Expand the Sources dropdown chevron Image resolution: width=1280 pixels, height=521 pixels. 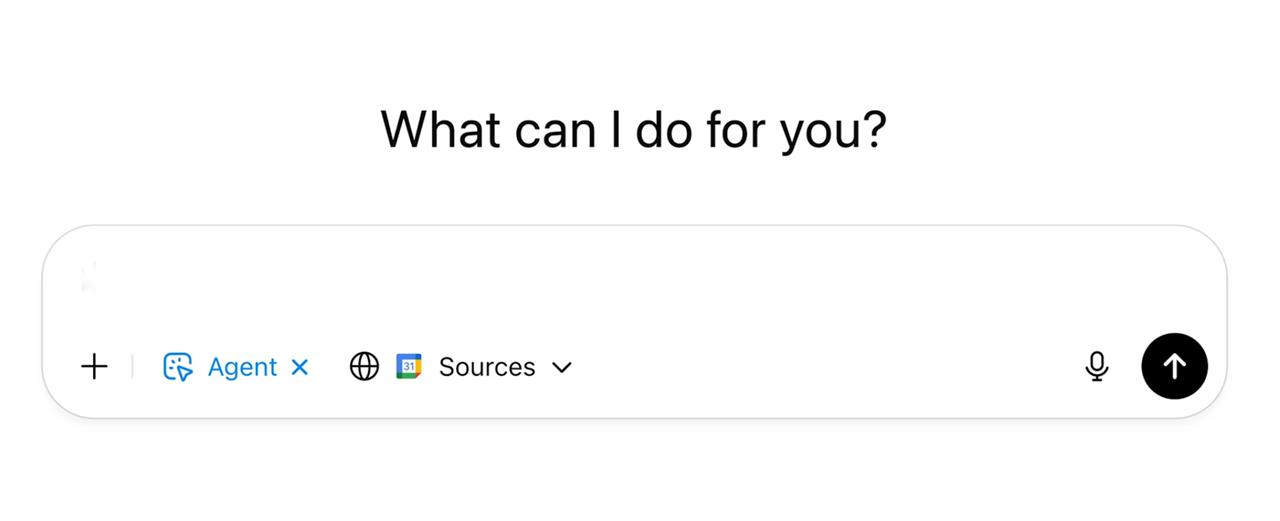point(562,367)
